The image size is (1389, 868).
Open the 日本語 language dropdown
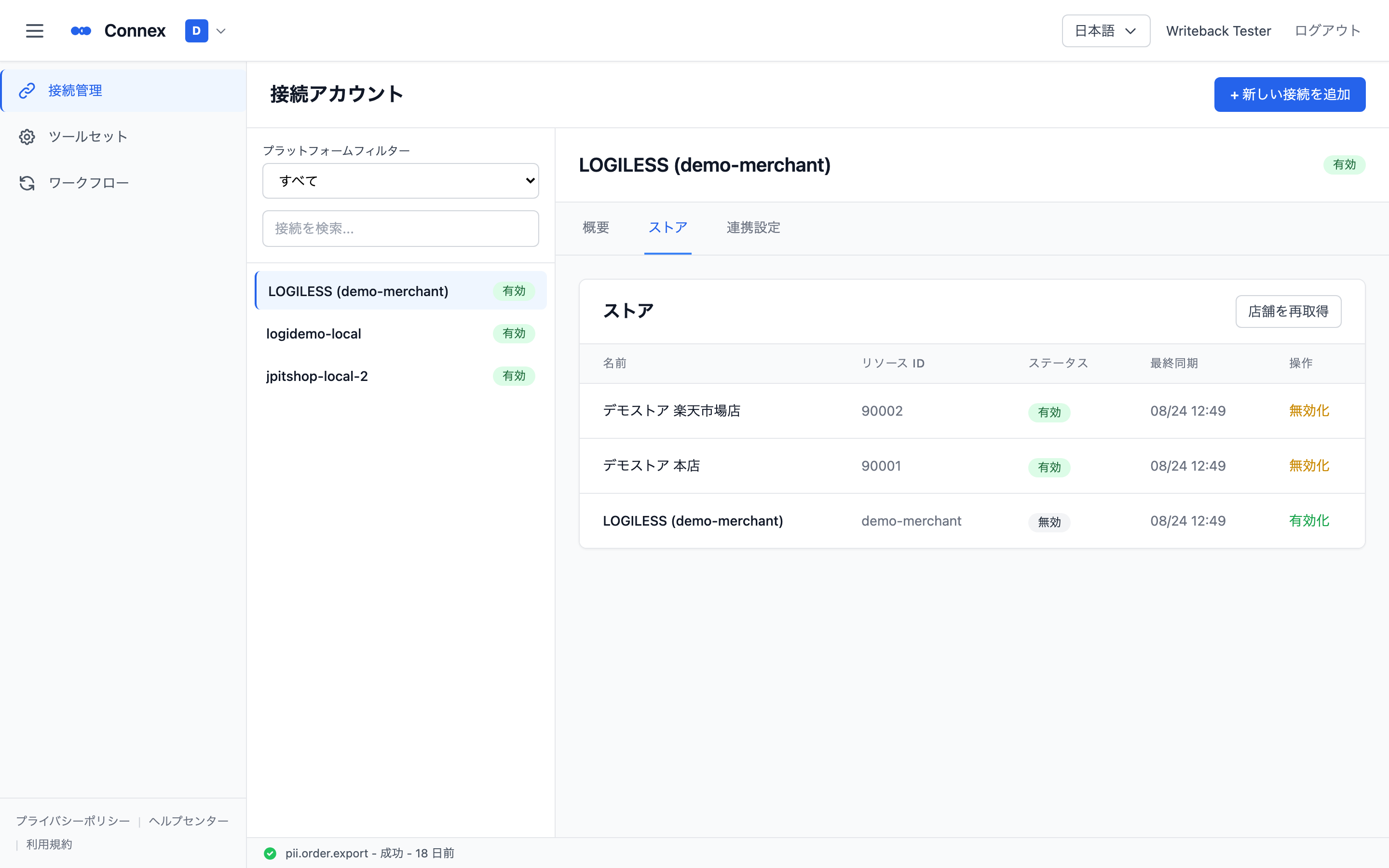(x=1105, y=31)
